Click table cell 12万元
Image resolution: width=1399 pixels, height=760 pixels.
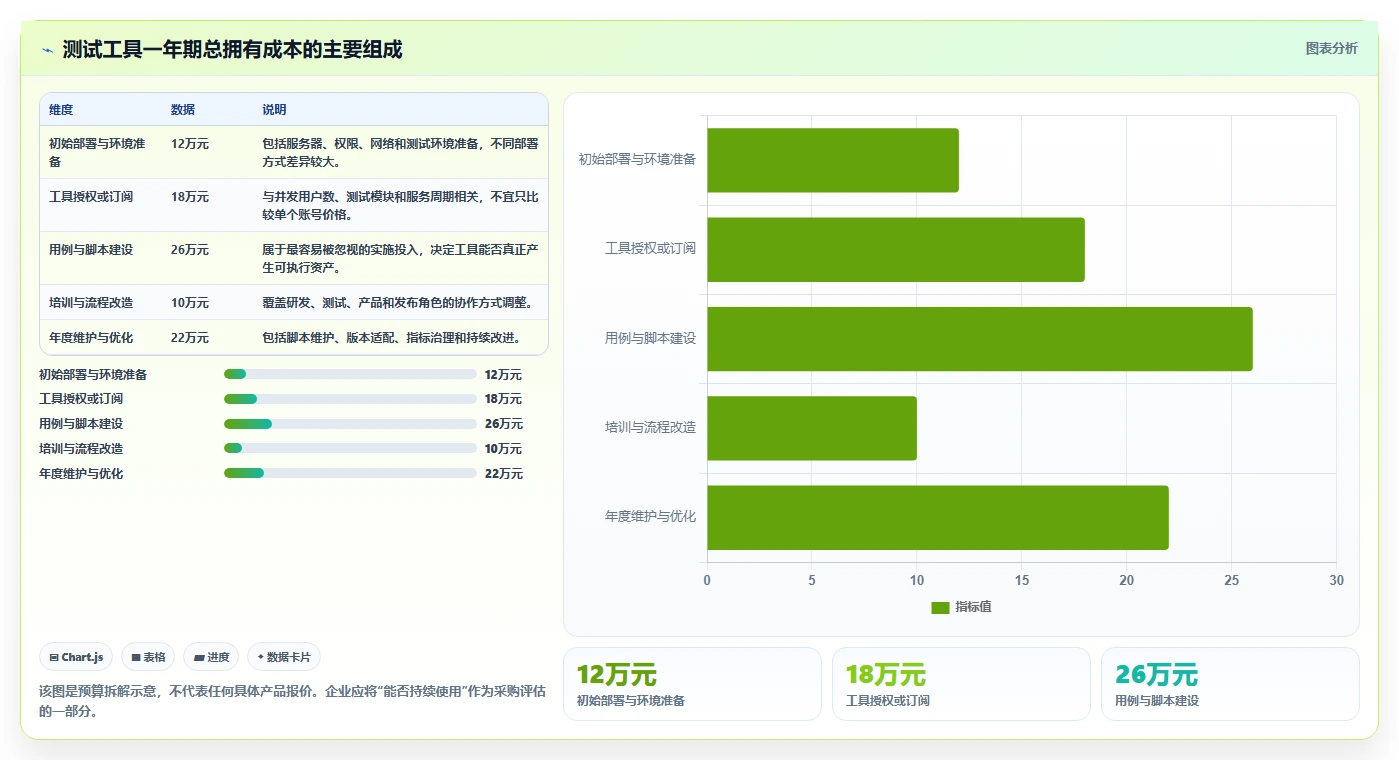click(190, 144)
